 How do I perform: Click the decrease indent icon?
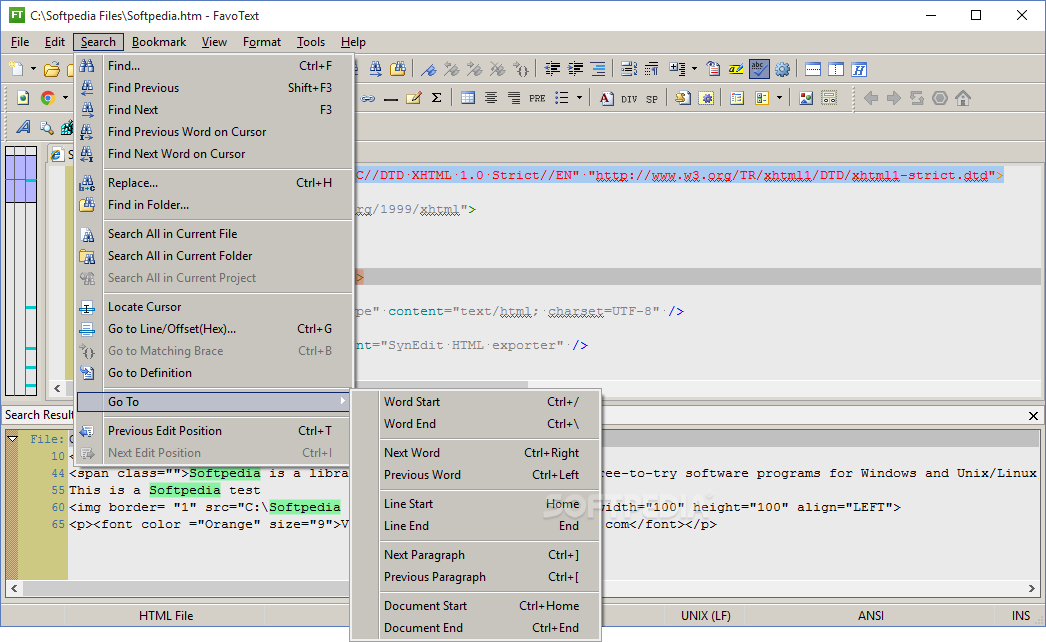(552, 69)
